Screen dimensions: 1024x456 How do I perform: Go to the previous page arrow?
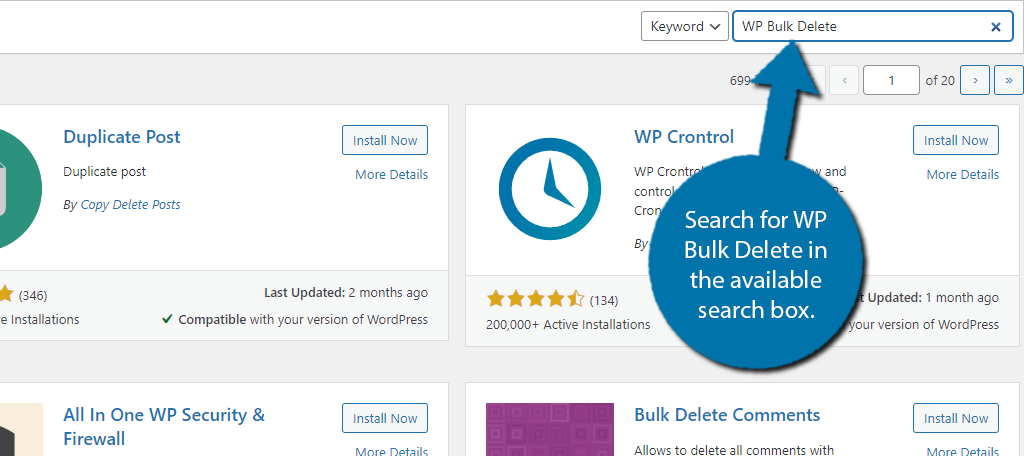point(844,80)
